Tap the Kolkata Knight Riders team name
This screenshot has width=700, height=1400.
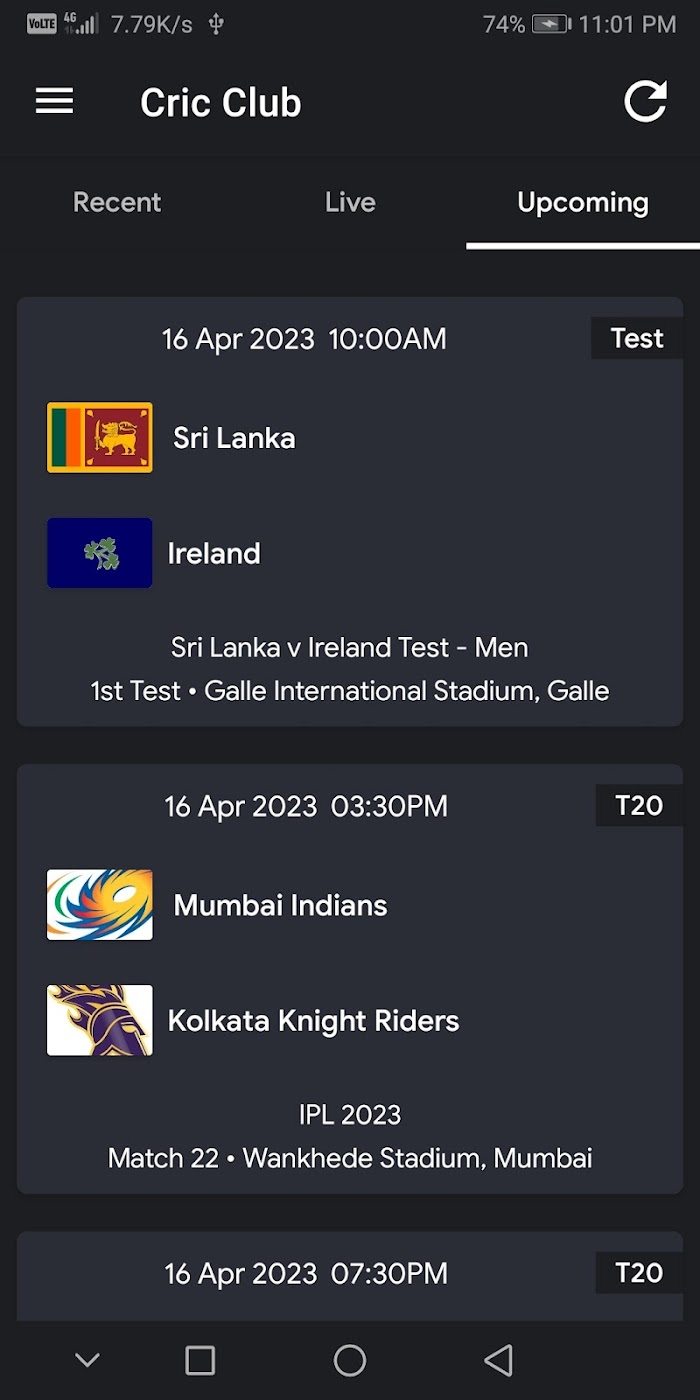(314, 1021)
